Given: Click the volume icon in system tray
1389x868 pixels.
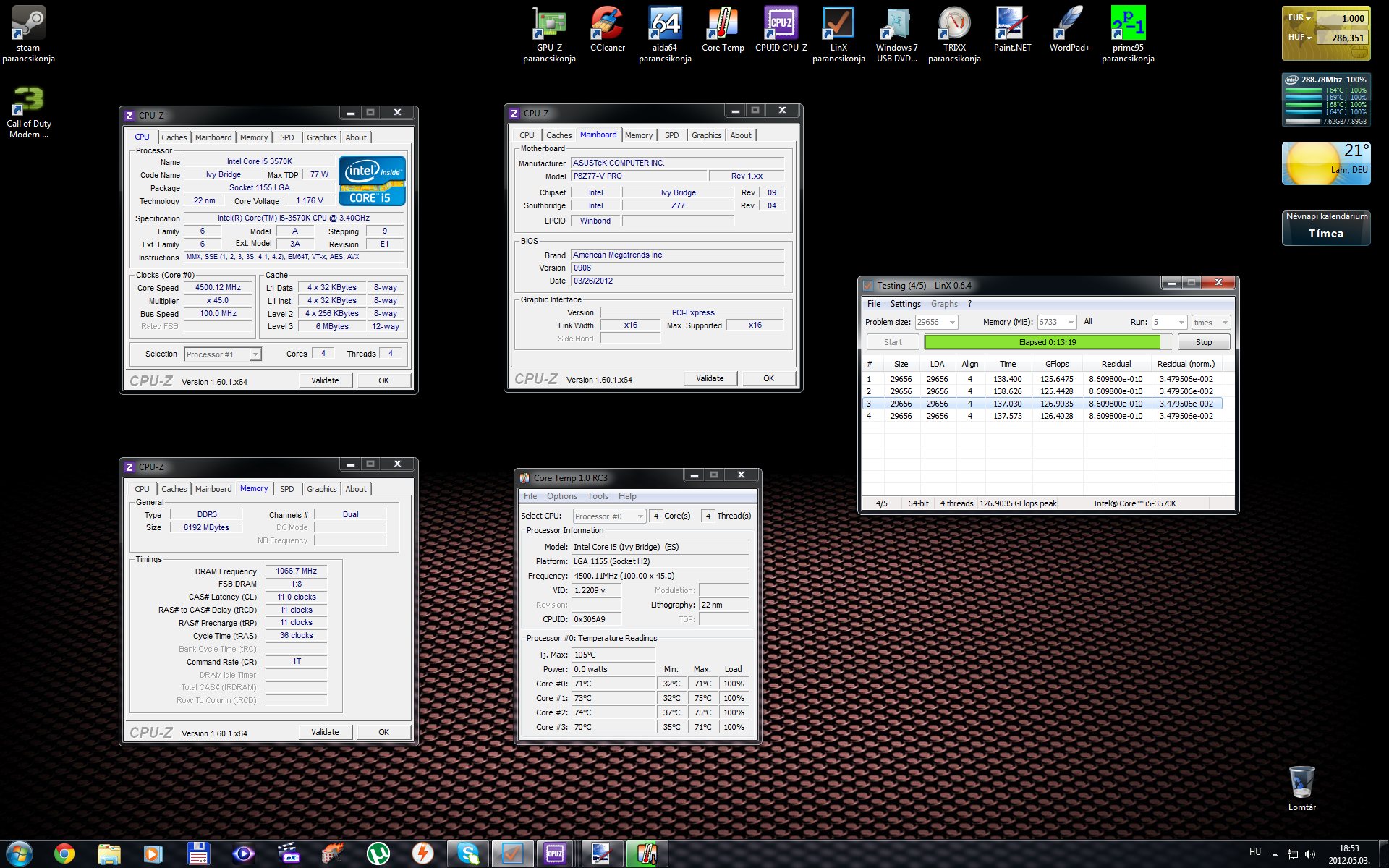Looking at the screenshot, I should click(1310, 854).
